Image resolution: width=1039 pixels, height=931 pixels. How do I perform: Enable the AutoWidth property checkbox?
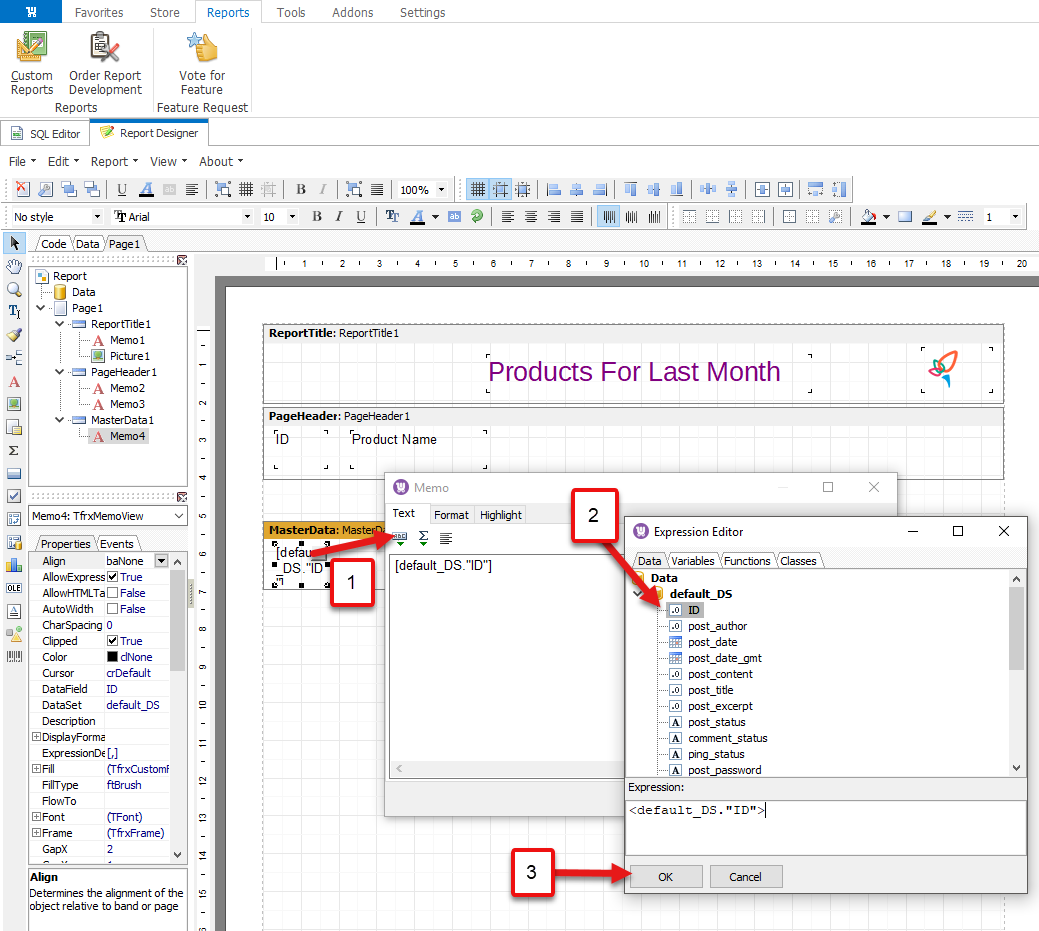113,609
